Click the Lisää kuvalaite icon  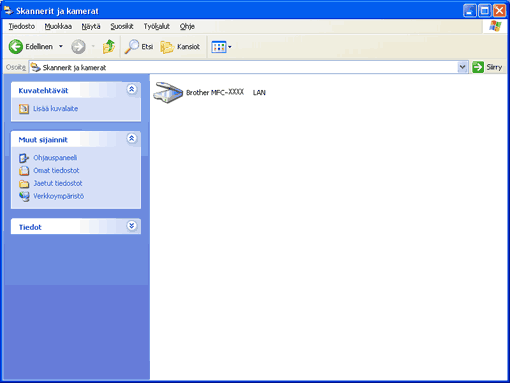(x=24, y=109)
